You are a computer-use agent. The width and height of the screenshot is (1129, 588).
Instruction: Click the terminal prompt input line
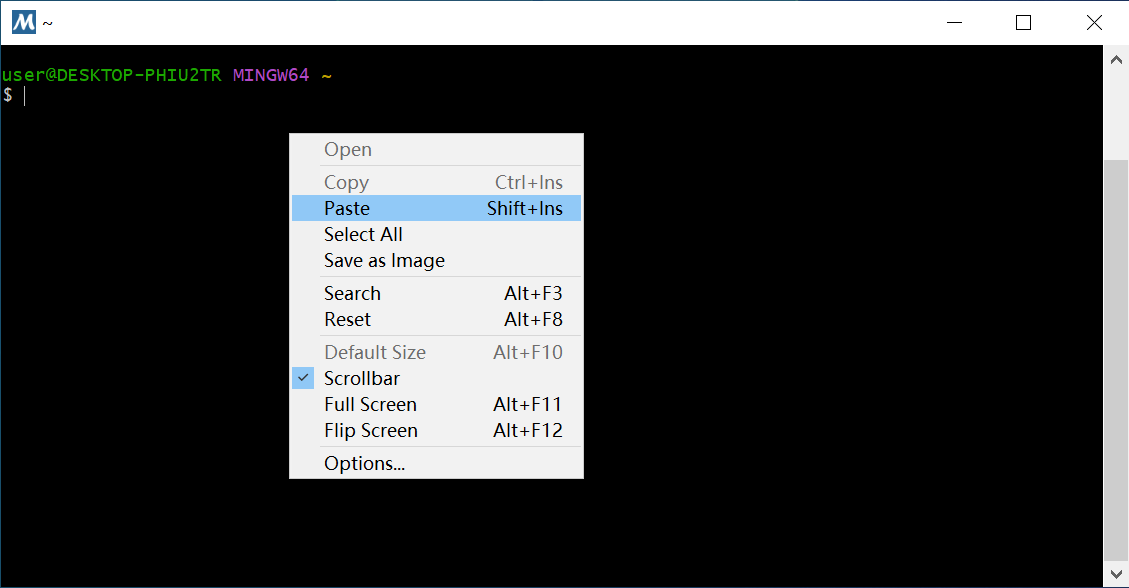[x=150, y=96]
